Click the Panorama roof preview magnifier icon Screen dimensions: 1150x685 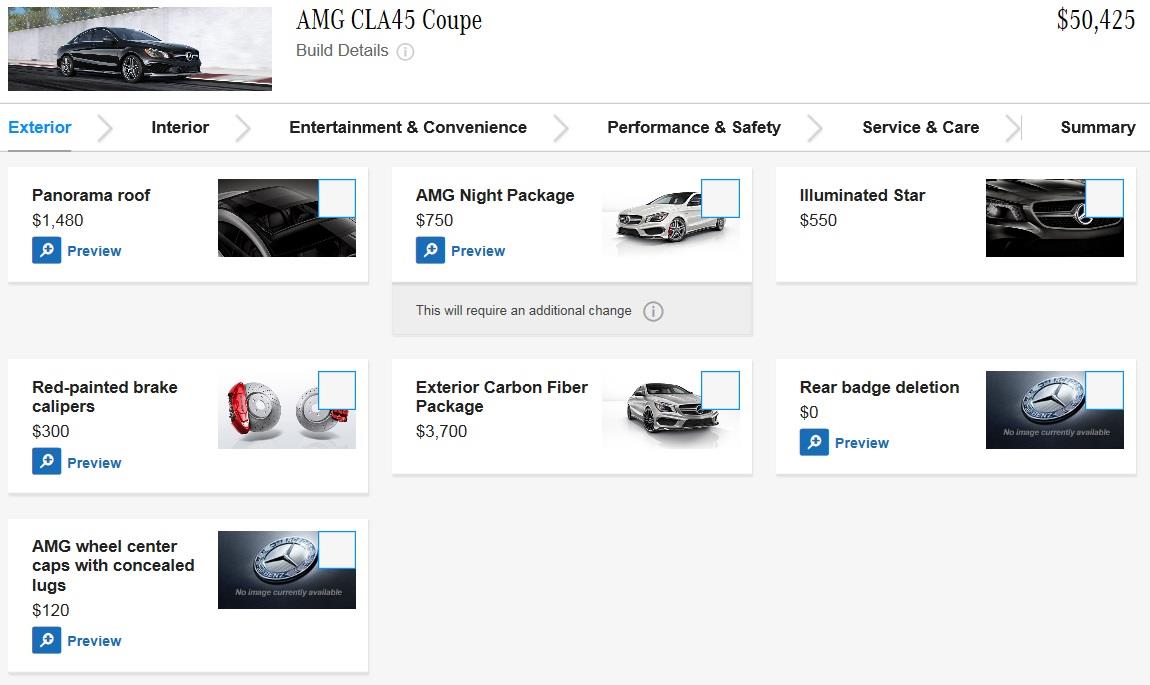(x=46, y=250)
